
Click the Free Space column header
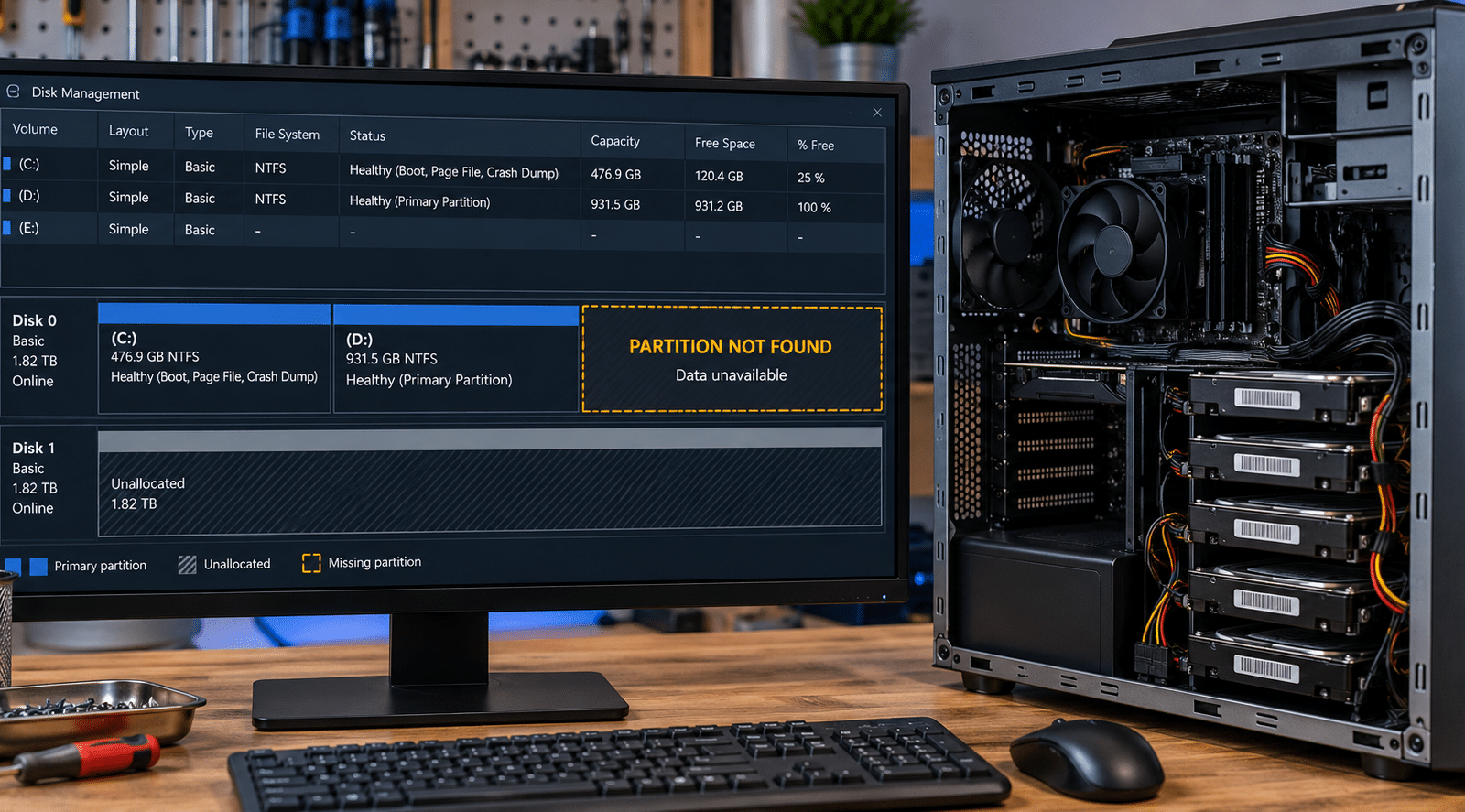(x=725, y=143)
